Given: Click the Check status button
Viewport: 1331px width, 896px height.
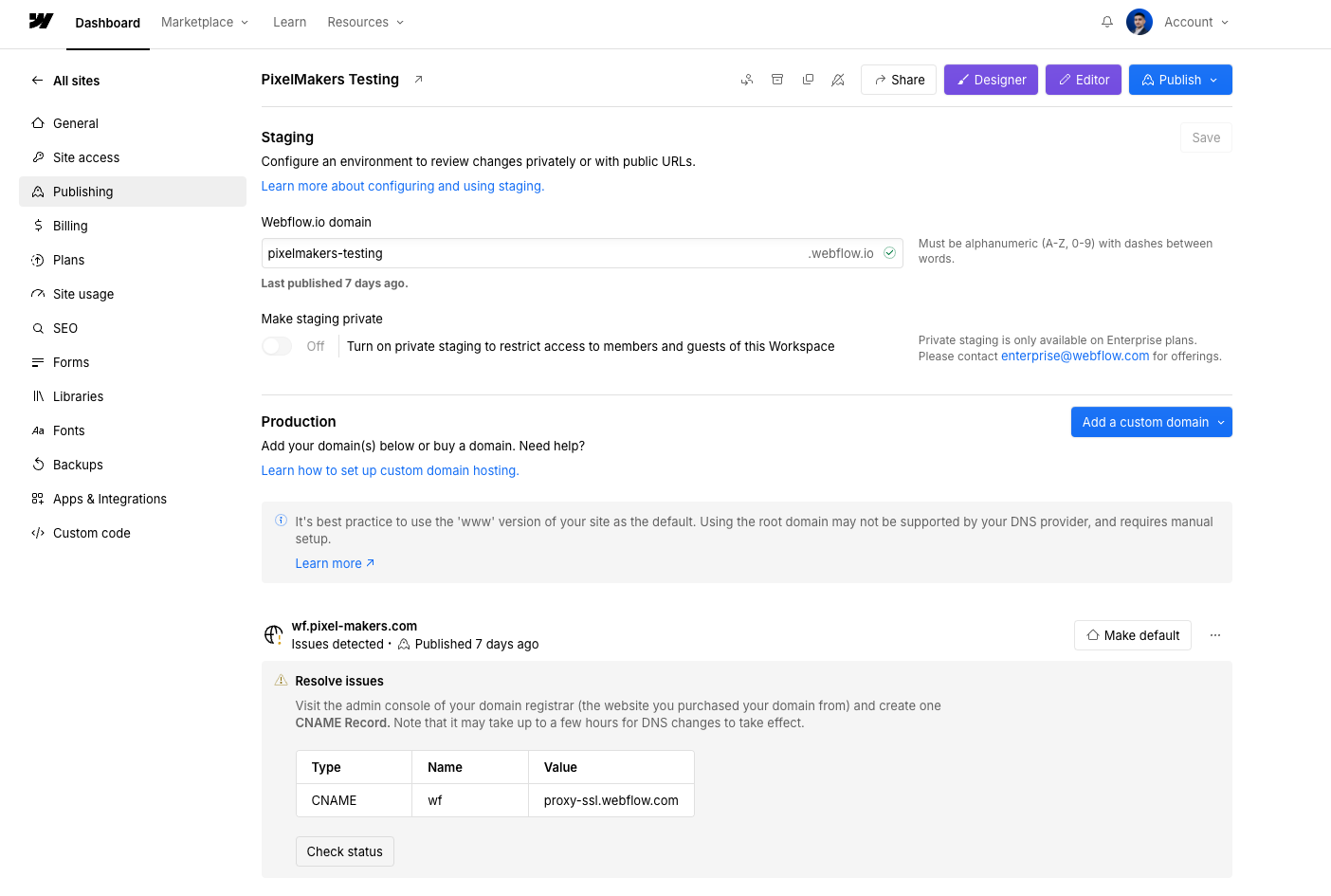Looking at the screenshot, I should [x=345, y=851].
